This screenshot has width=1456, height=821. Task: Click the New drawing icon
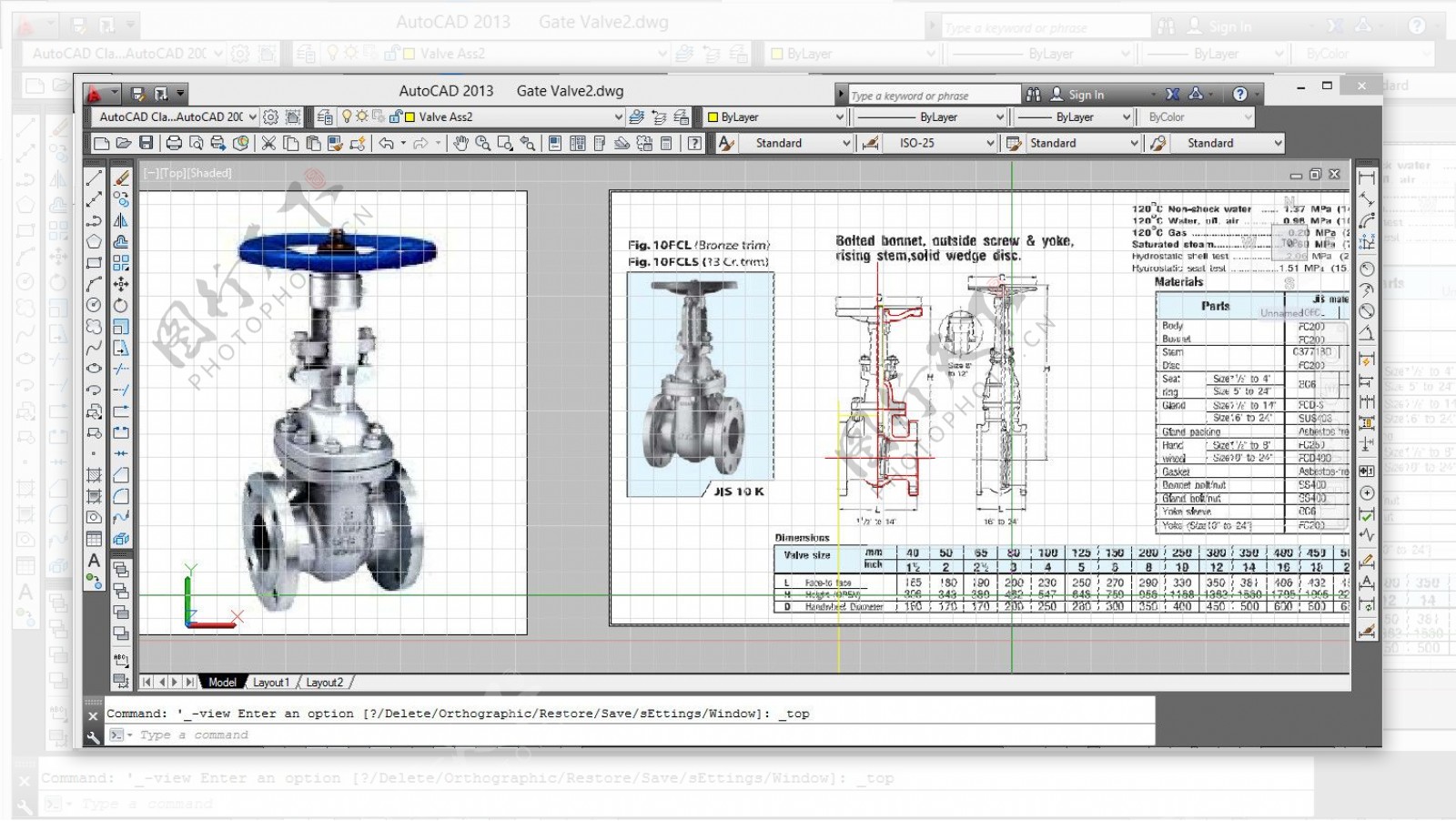point(102,143)
